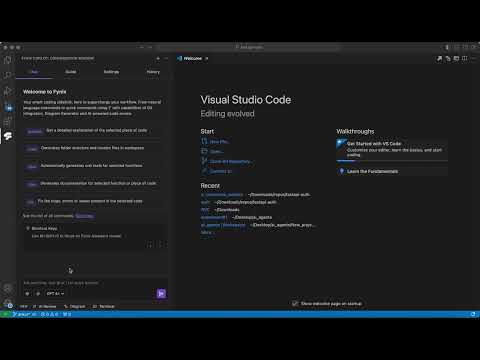Open the first recent folder in Recent list
This screenshot has width=480, height=360.
tap(222, 195)
